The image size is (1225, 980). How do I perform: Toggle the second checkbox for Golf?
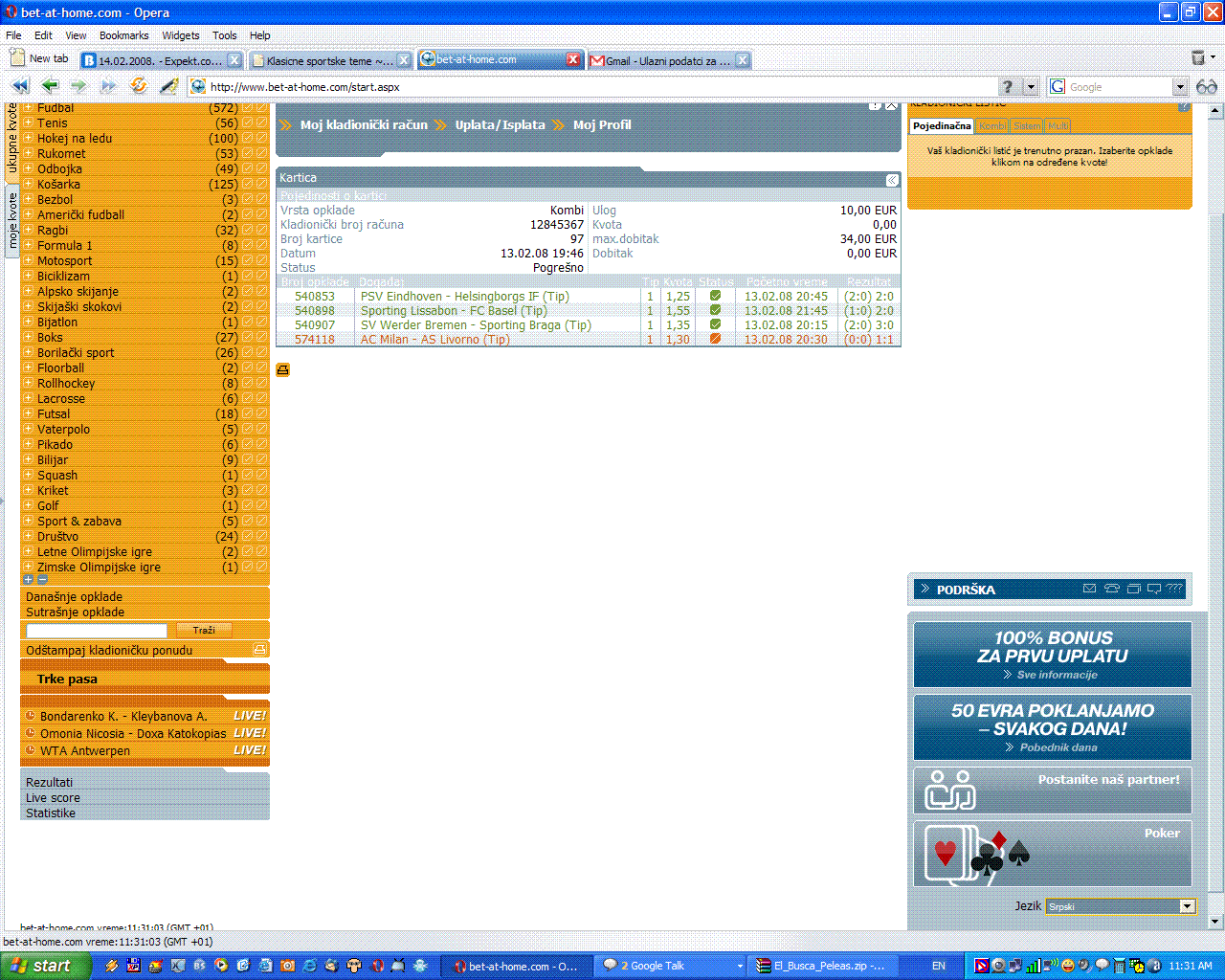(262, 506)
